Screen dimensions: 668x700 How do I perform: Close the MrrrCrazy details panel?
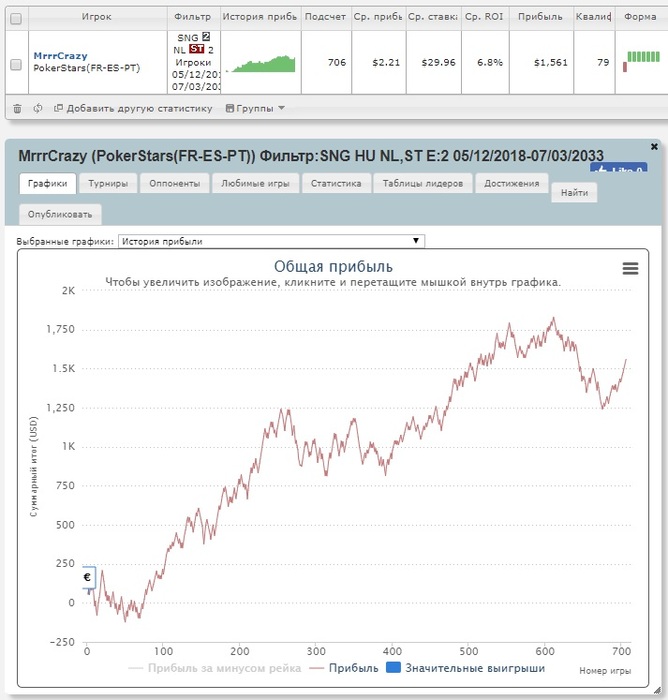(x=654, y=146)
